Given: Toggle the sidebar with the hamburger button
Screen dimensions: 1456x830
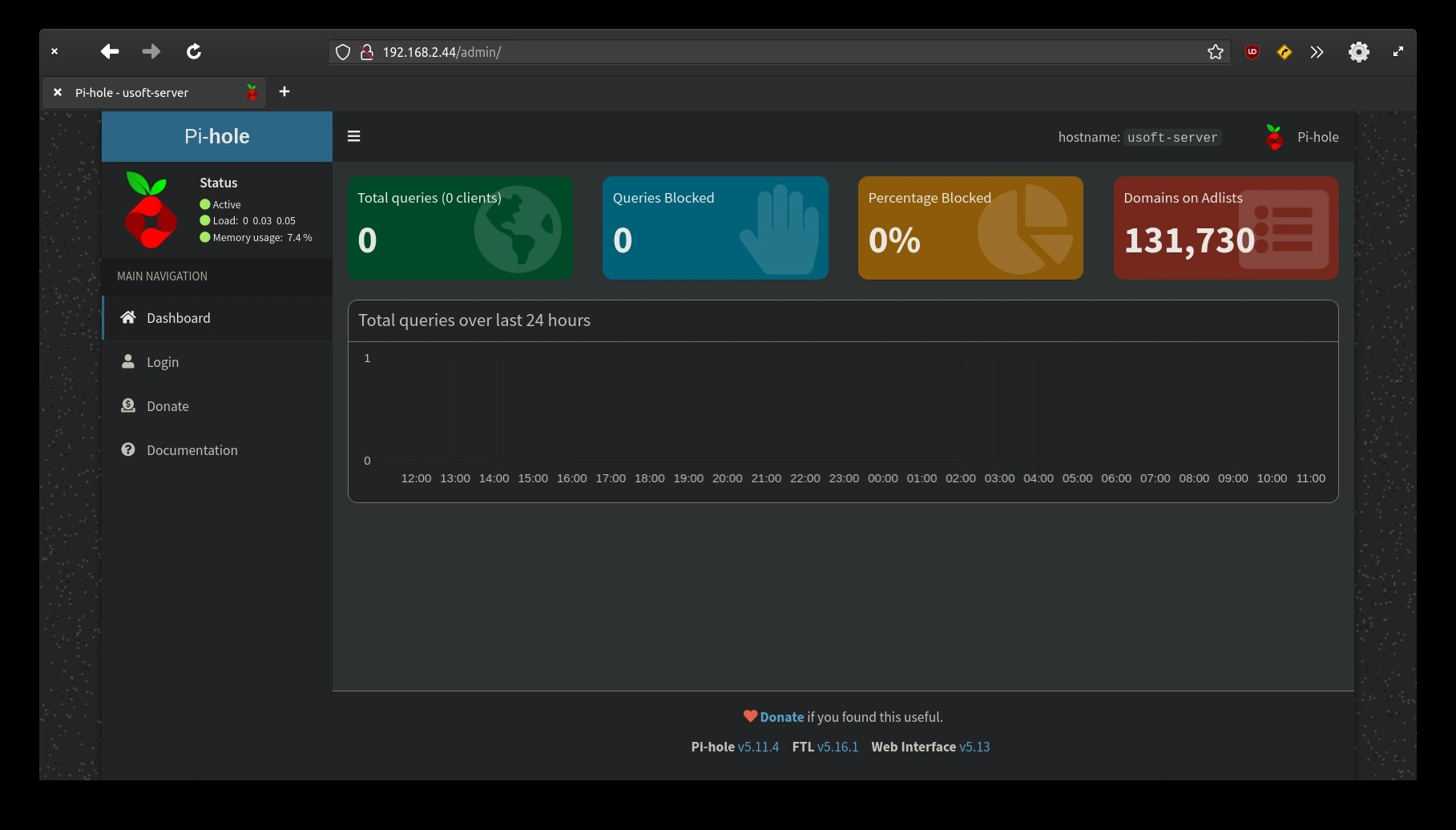Looking at the screenshot, I should [x=353, y=135].
